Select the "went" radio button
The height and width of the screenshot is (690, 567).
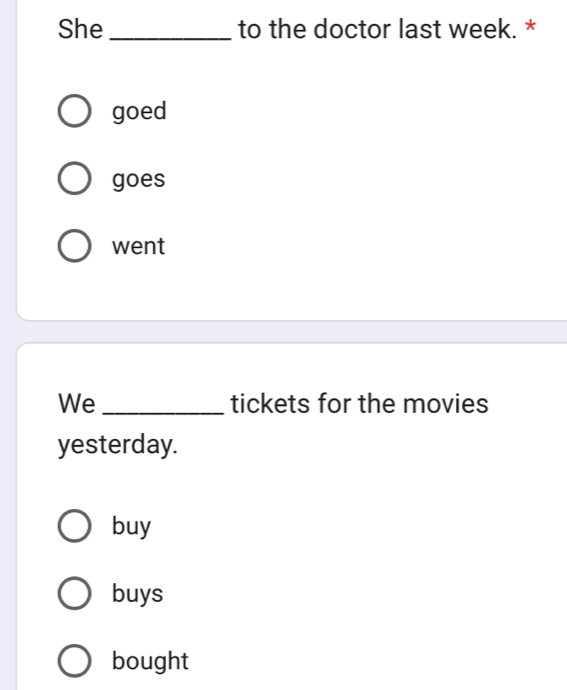coord(74,246)
